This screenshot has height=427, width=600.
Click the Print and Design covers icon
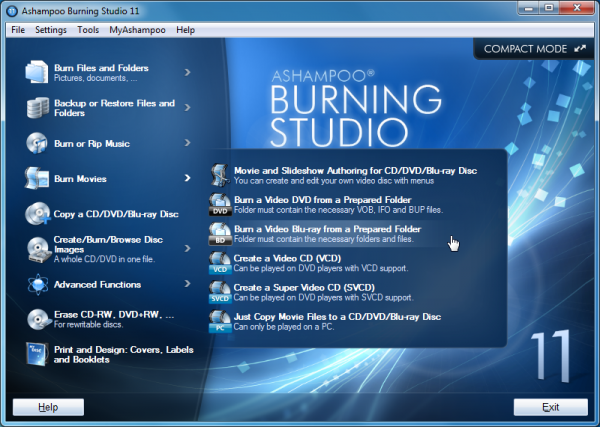37,354
